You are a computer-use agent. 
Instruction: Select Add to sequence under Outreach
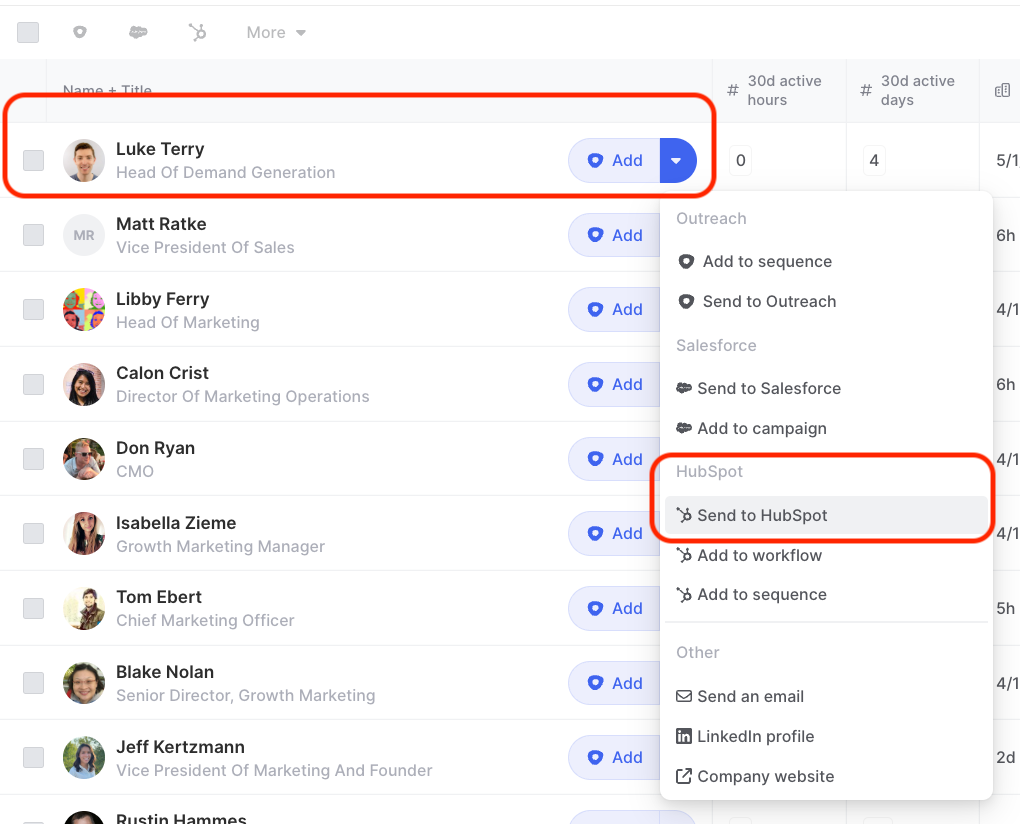(x=826, y=261)
